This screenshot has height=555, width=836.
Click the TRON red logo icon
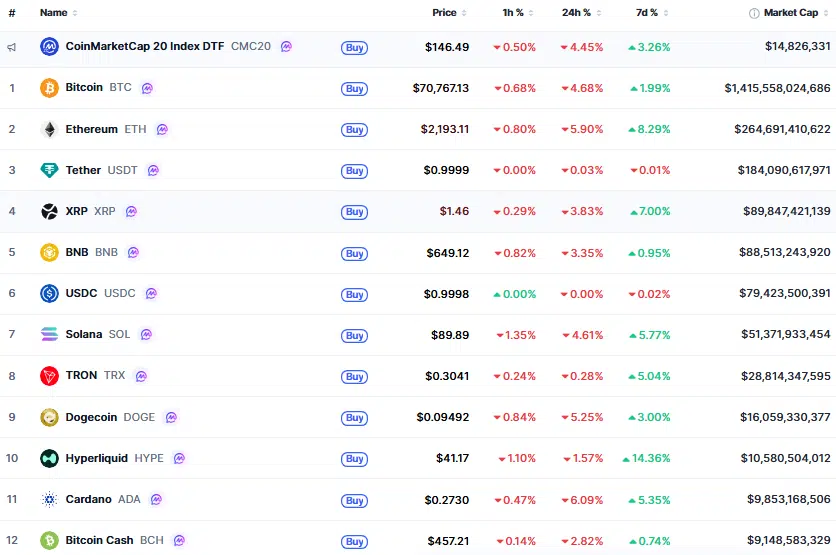click(49, 376)
